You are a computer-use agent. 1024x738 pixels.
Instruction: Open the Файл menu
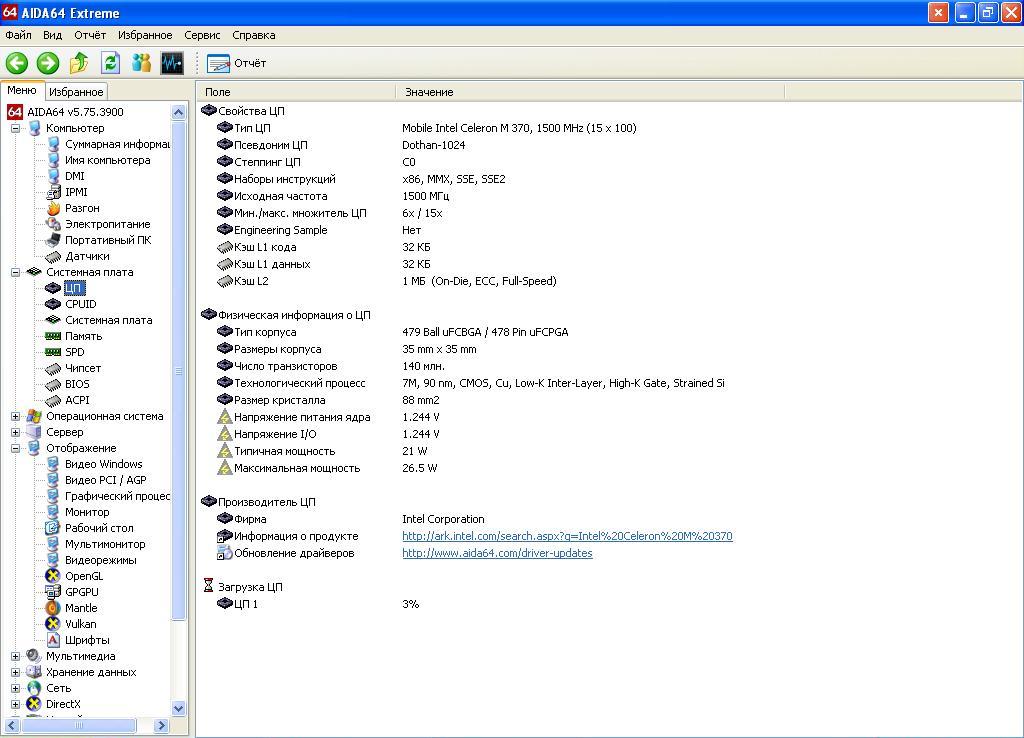point(18,35)
